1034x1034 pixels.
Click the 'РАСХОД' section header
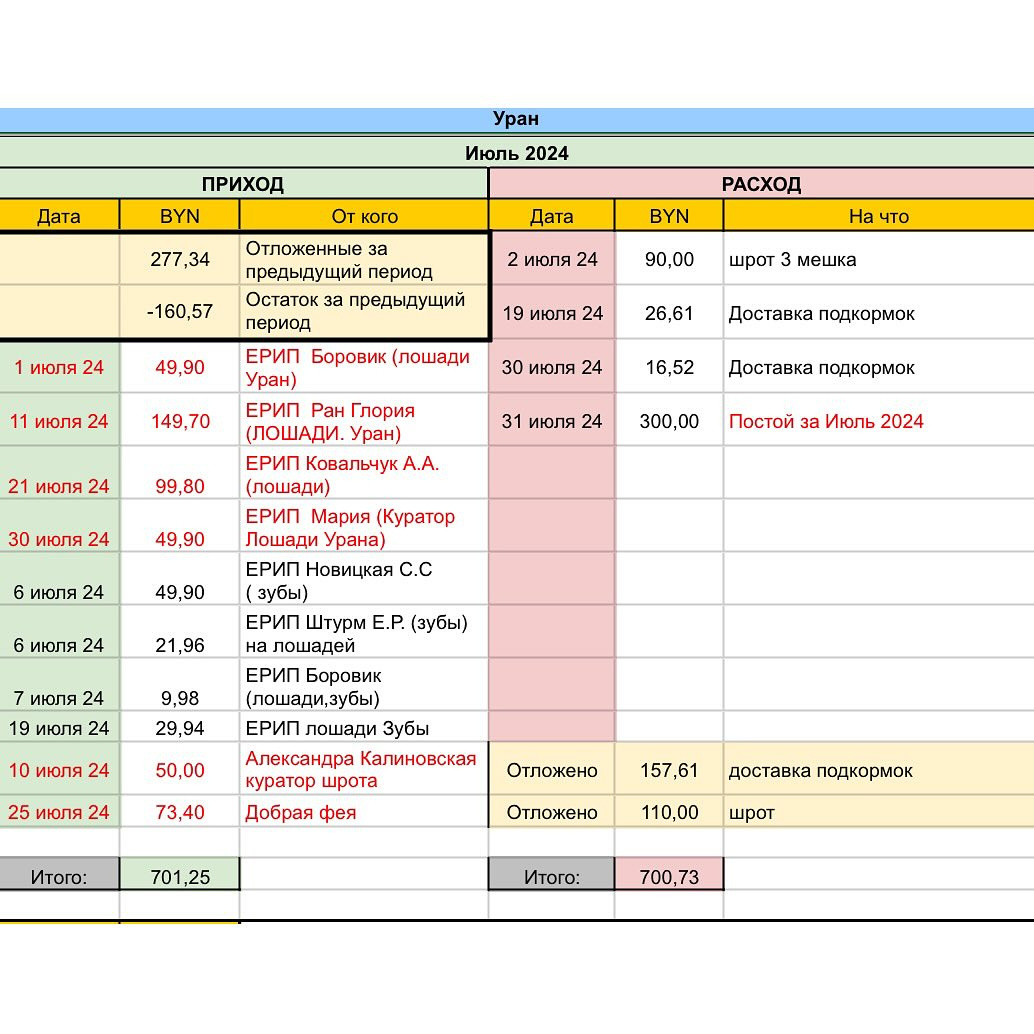(761, 184)
